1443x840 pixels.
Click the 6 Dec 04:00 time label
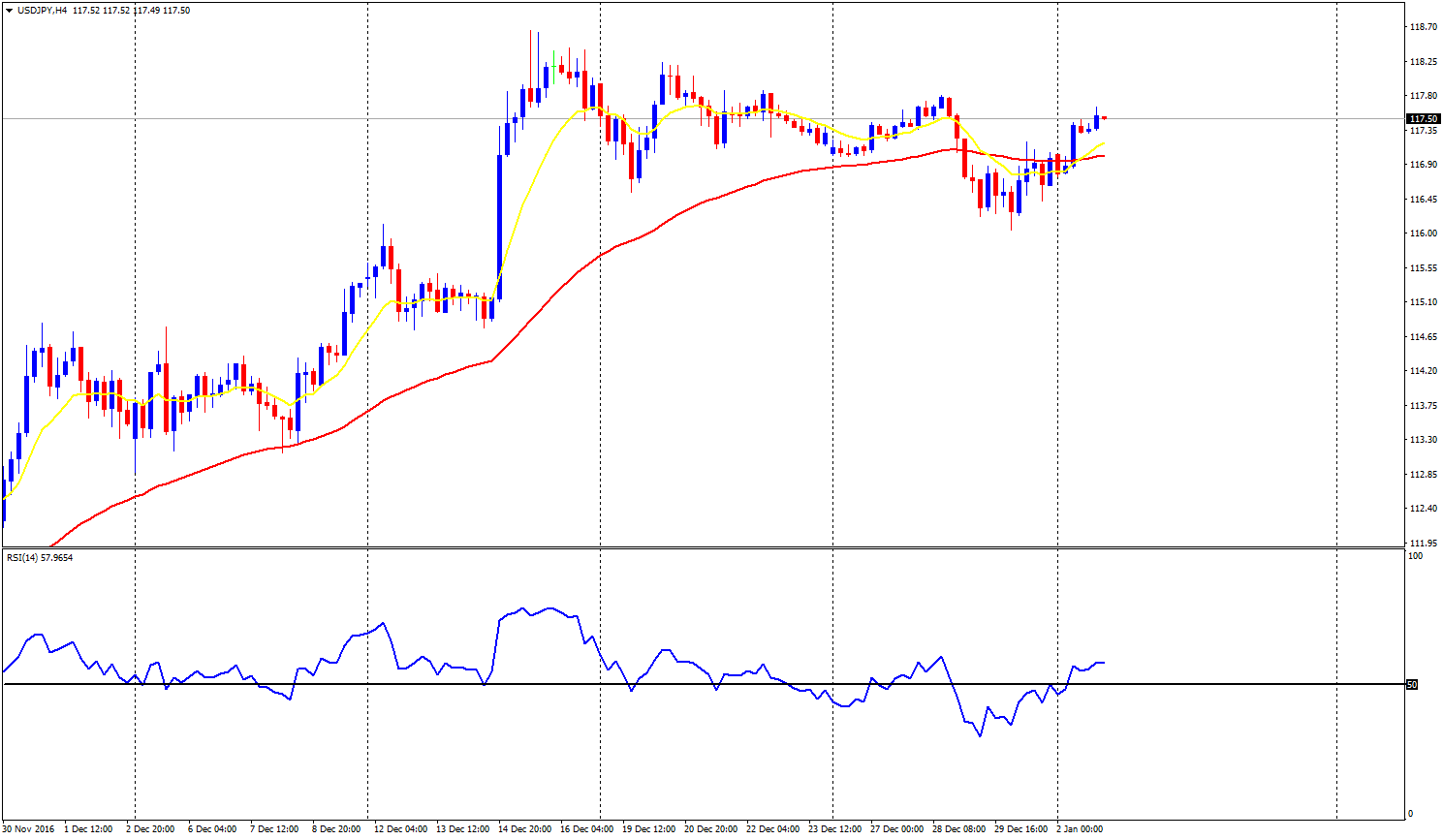(212, 829)
